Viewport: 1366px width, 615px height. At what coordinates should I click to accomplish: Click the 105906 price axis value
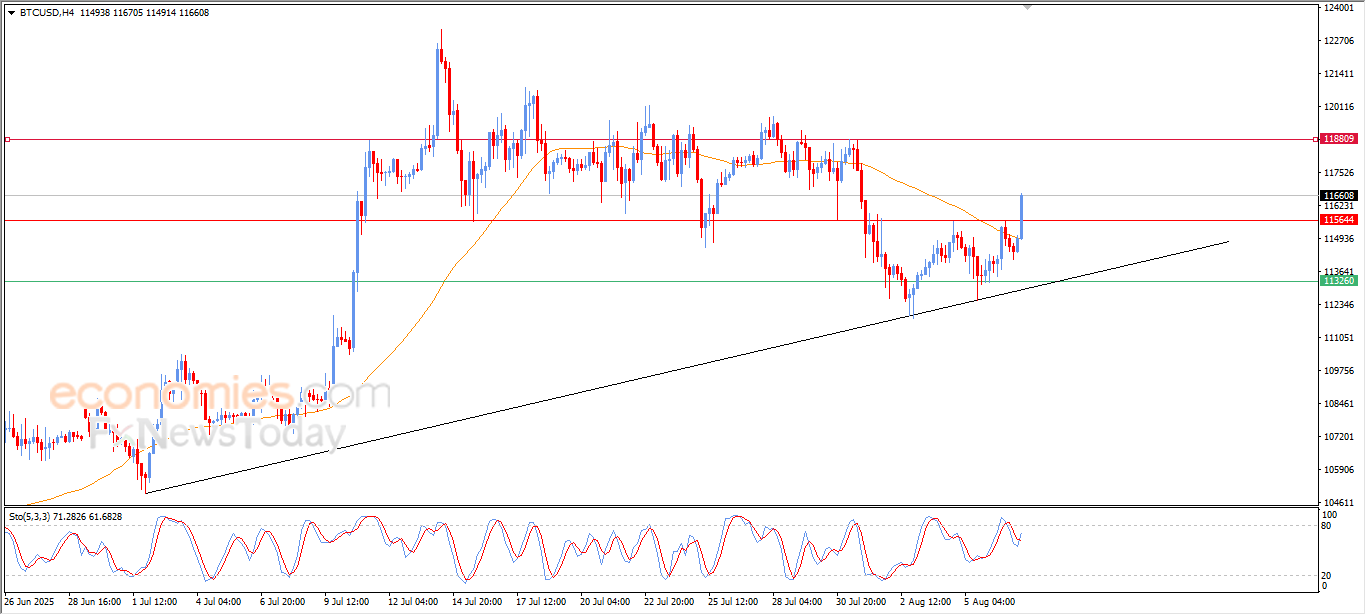click(x=1339, y=470)
